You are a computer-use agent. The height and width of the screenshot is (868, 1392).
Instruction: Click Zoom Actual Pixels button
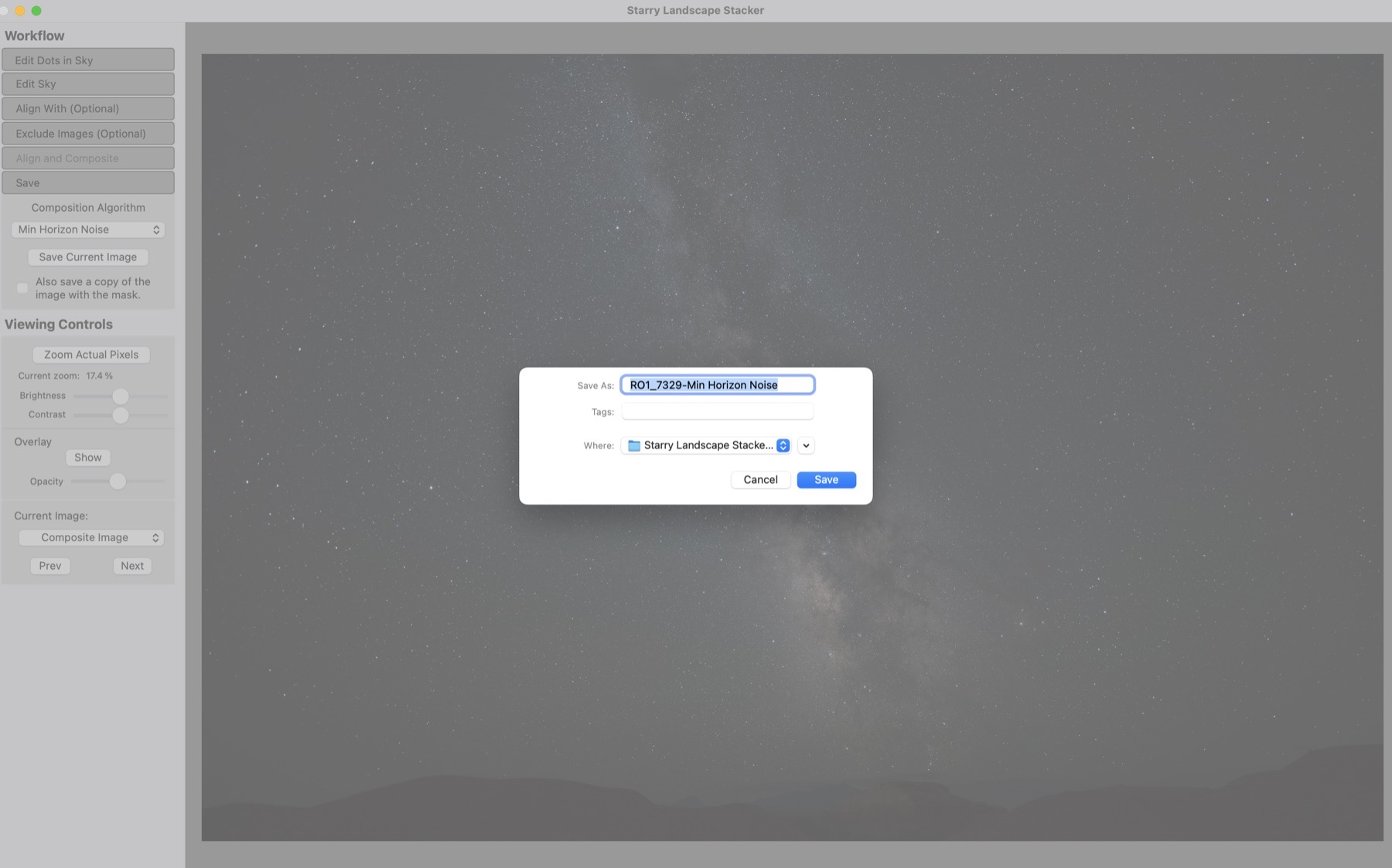pos(91,355)
